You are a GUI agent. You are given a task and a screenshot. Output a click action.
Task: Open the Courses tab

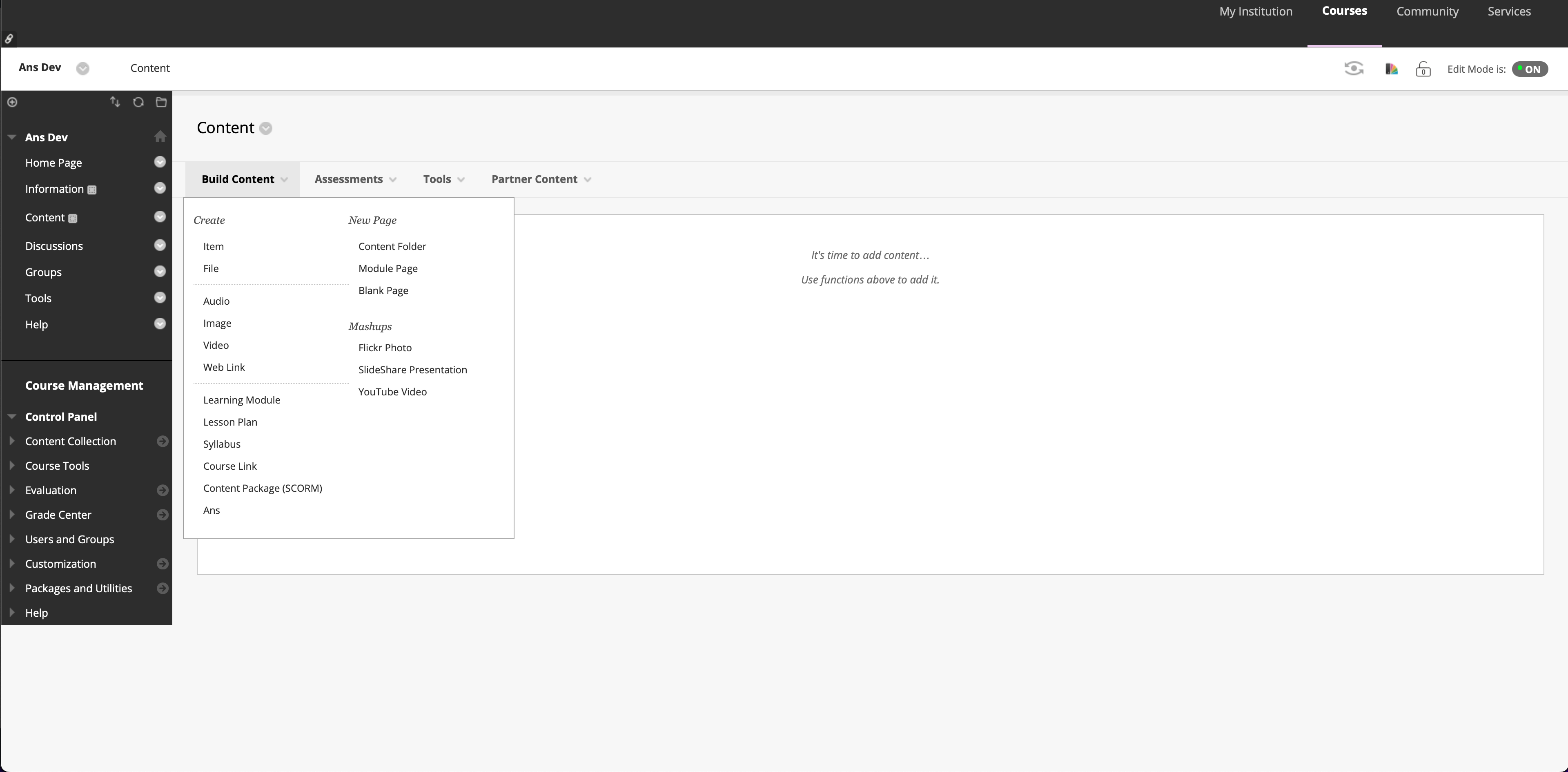point(1345,11)
